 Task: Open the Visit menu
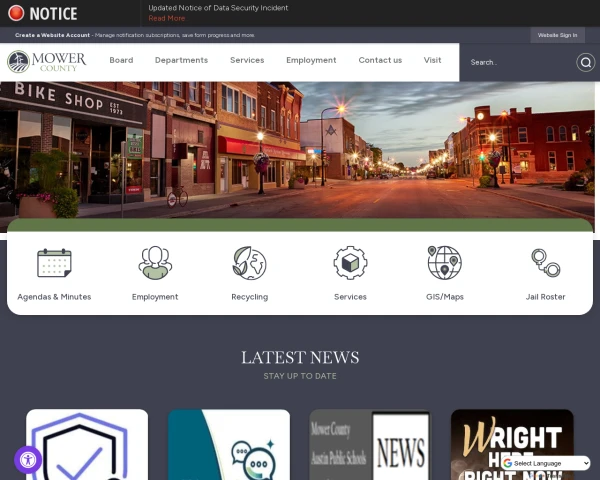(432, 60)
